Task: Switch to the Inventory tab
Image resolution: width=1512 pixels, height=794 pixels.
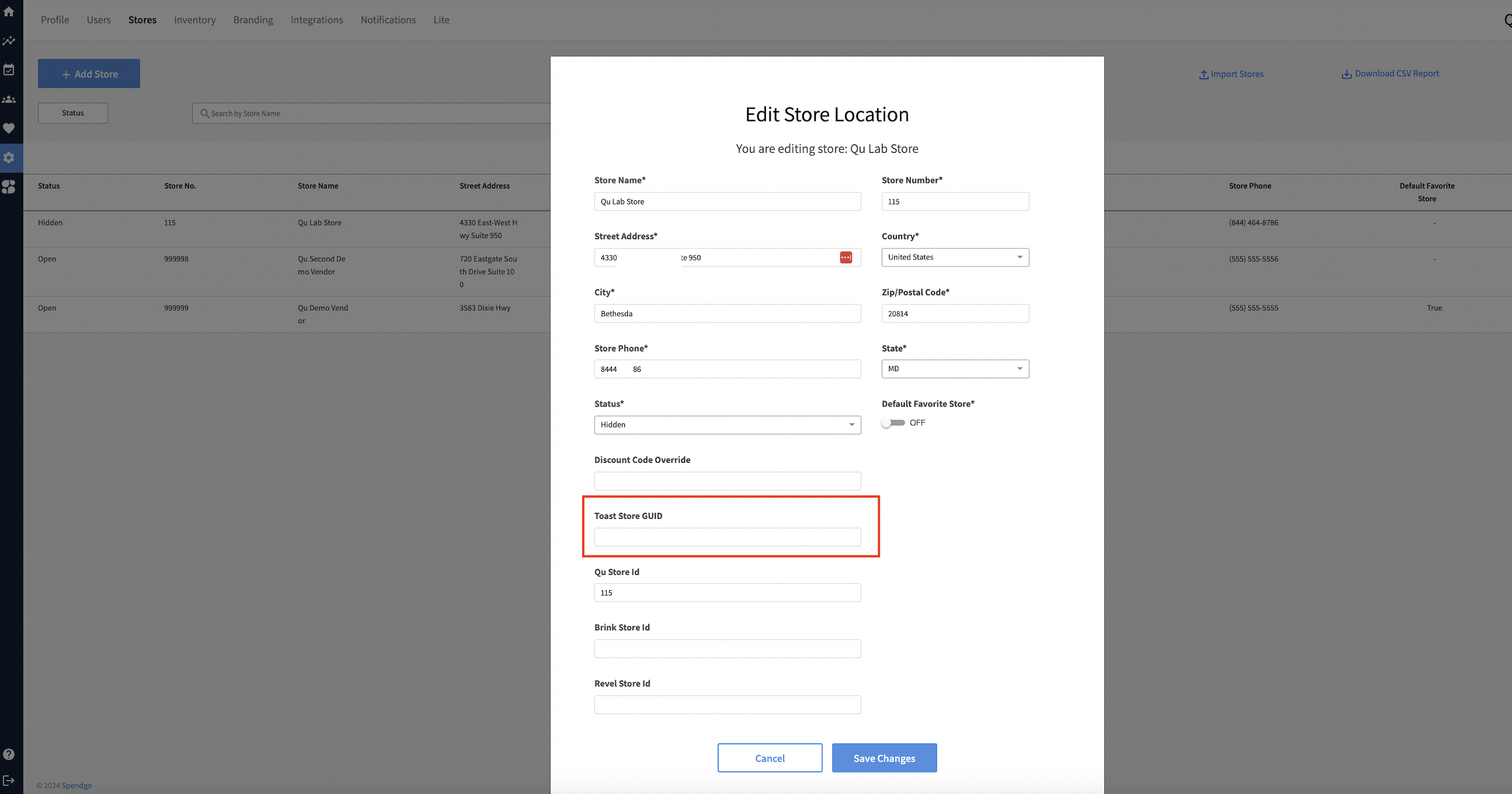Action: coord(195,20)
